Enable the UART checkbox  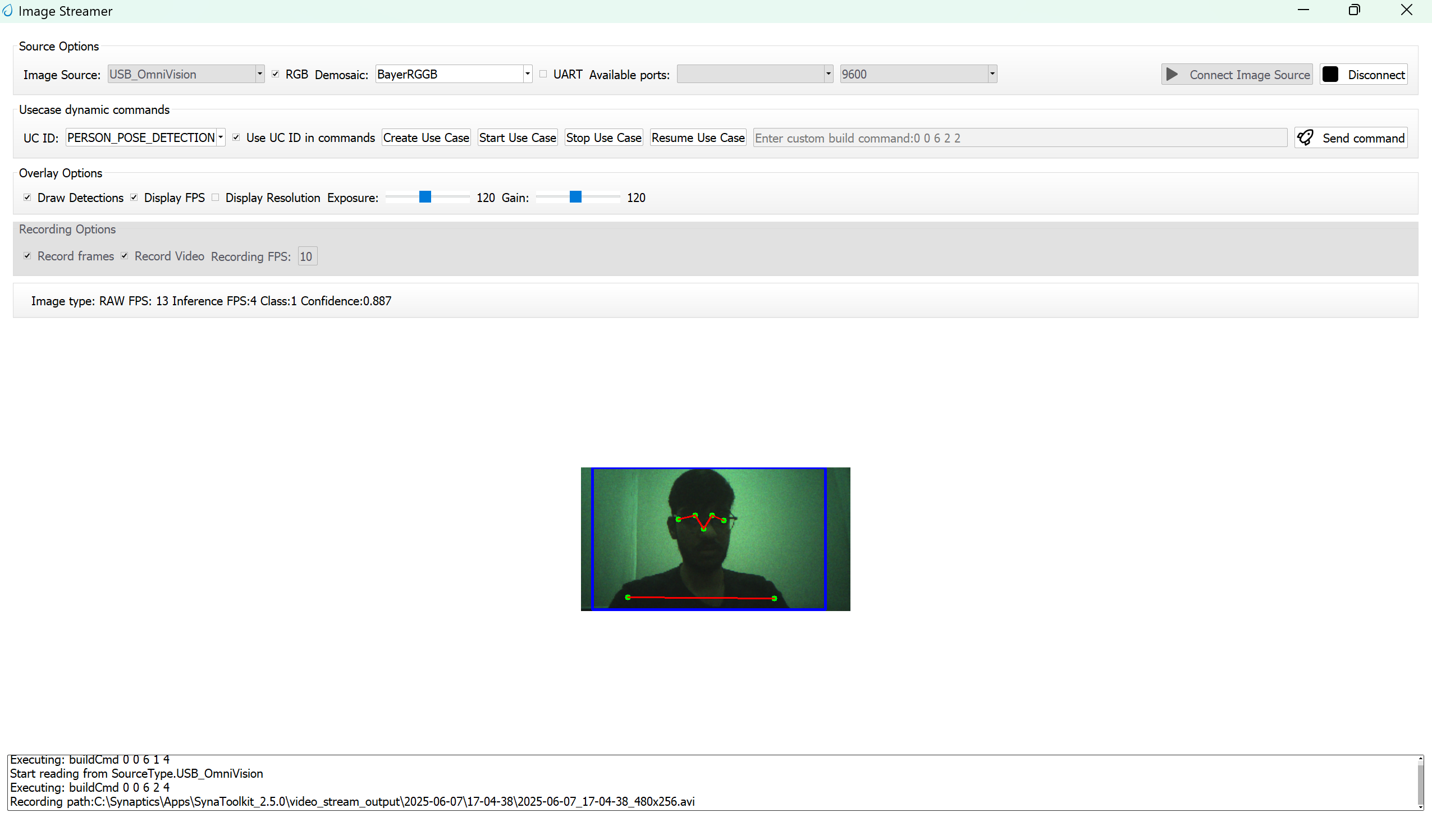point(543,74)
